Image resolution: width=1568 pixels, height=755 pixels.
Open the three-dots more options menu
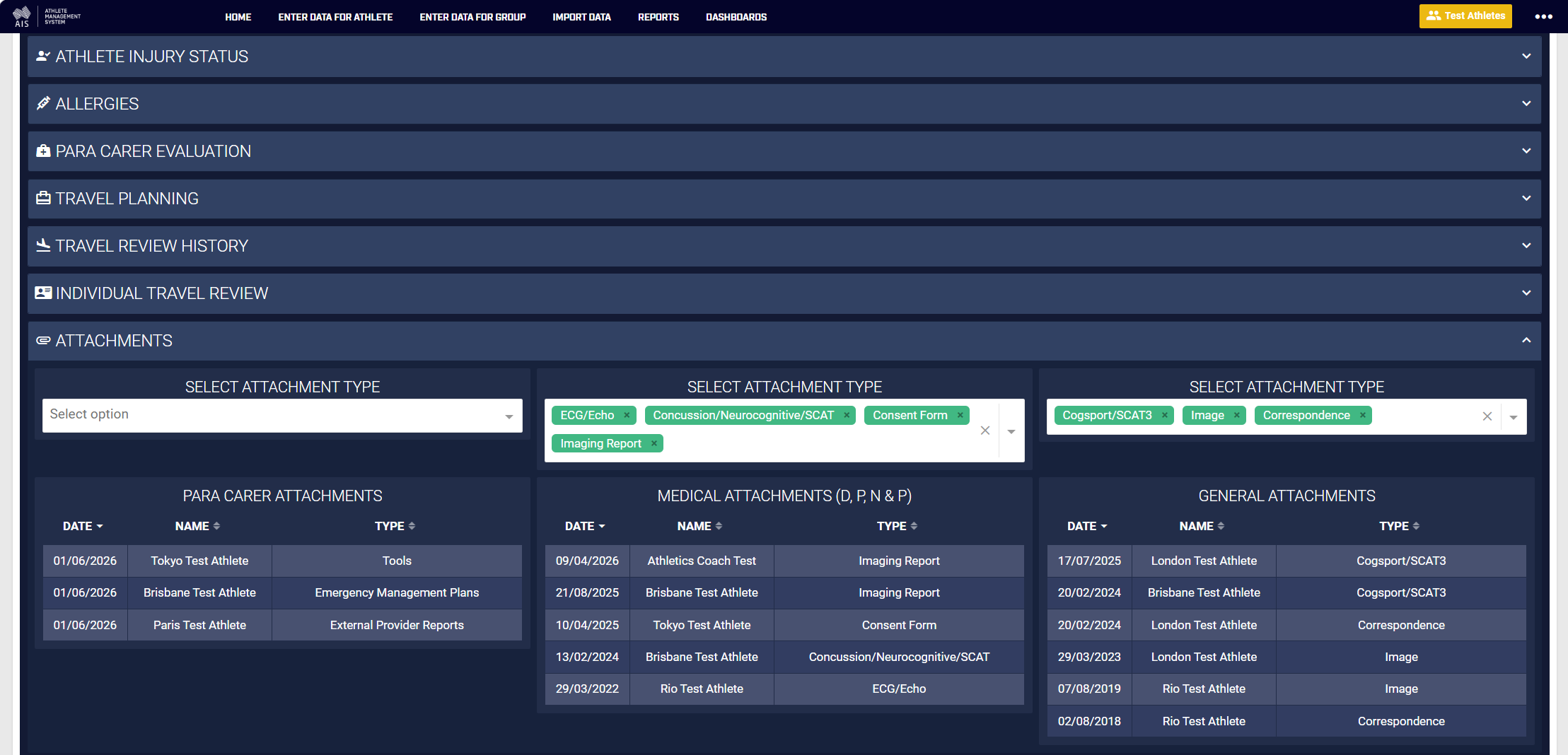click(1543, 16)
